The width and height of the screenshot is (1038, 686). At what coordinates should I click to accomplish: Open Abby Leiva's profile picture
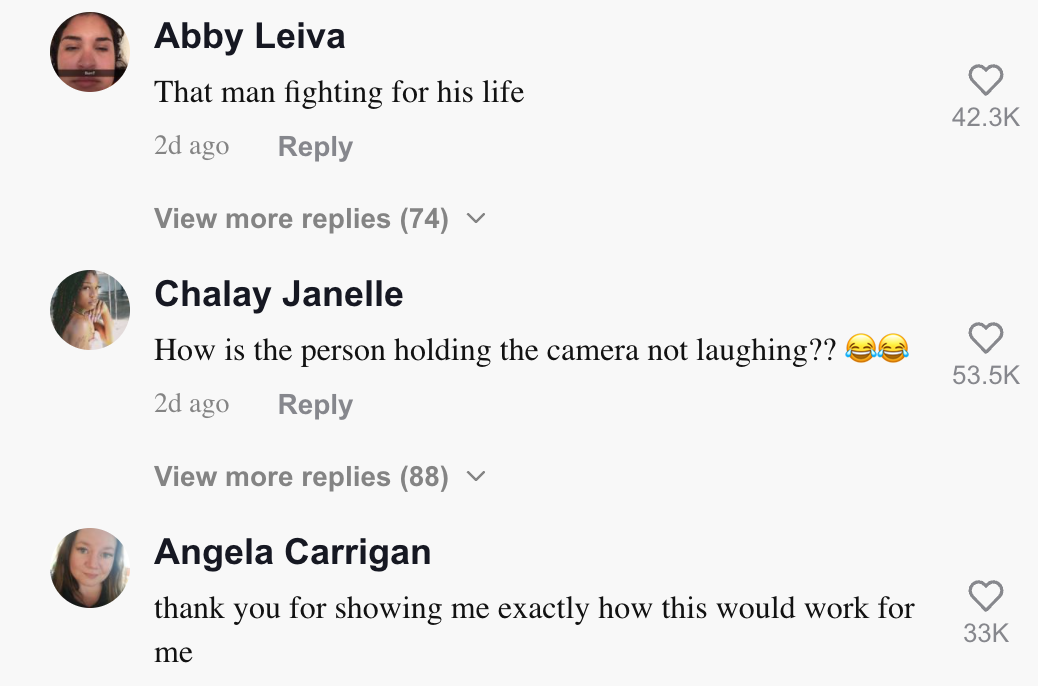point(90,52)
